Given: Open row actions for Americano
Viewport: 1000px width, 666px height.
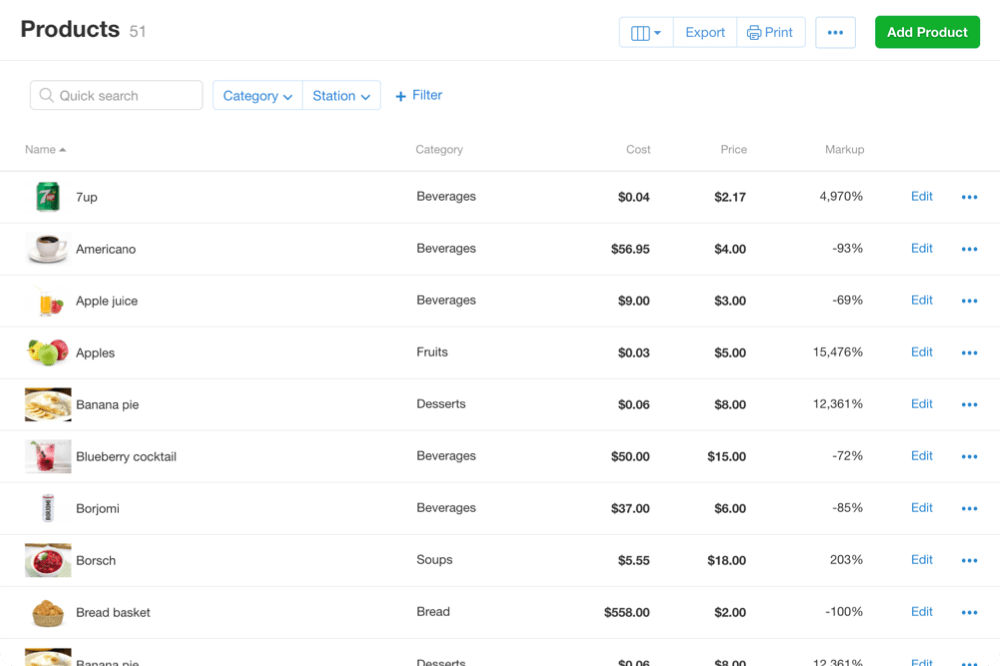Looking at the screenshot, I should tap(969, 249).
